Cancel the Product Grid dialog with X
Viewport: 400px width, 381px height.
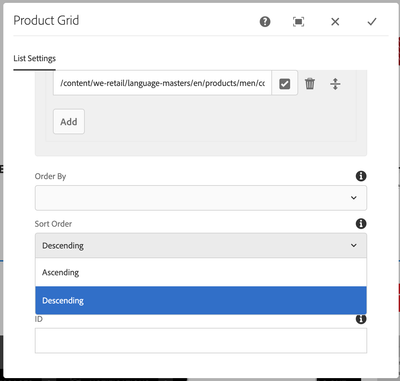pyautogui.click(x=335, y=22)
